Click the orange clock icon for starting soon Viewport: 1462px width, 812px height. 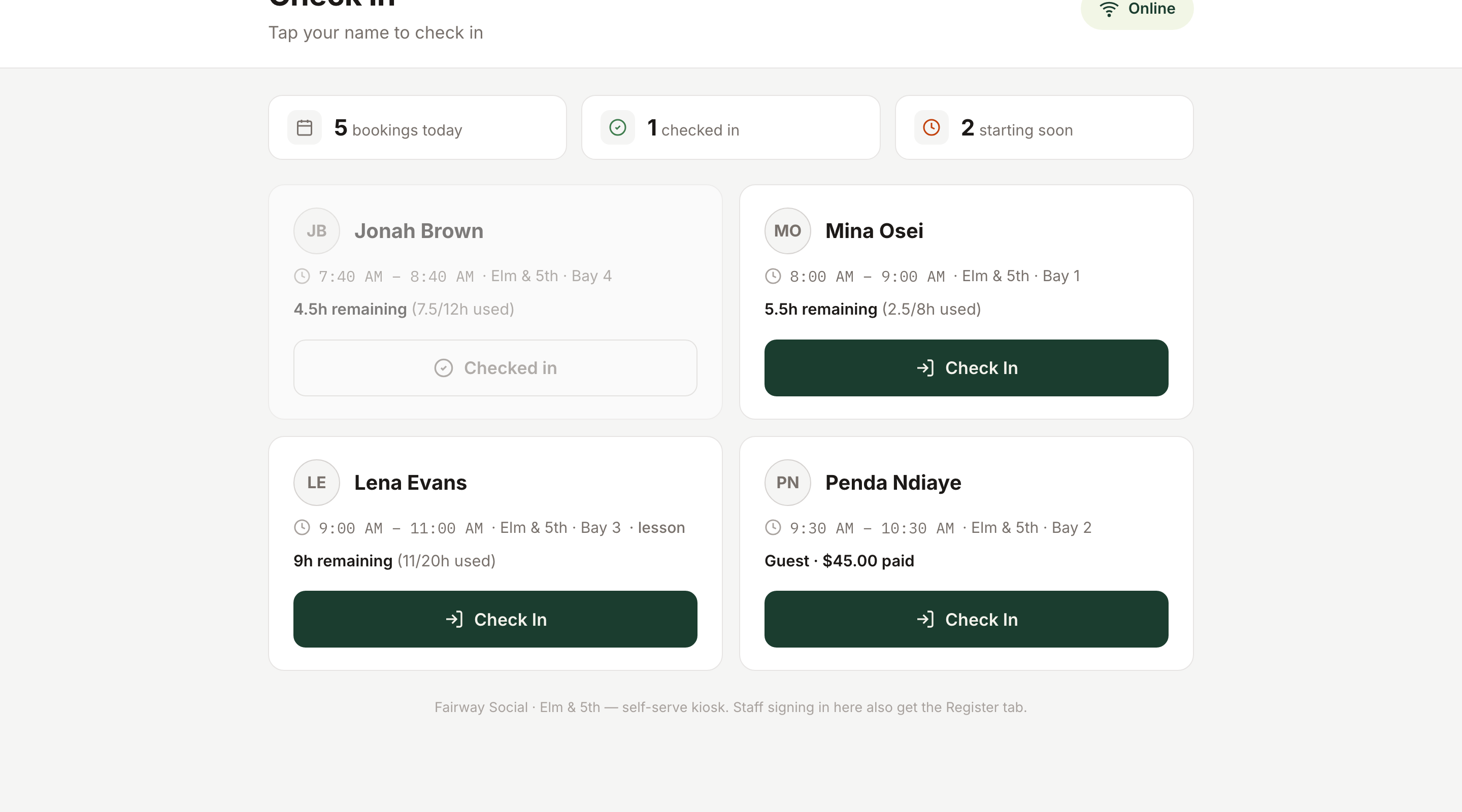click(x=931, y=128)
